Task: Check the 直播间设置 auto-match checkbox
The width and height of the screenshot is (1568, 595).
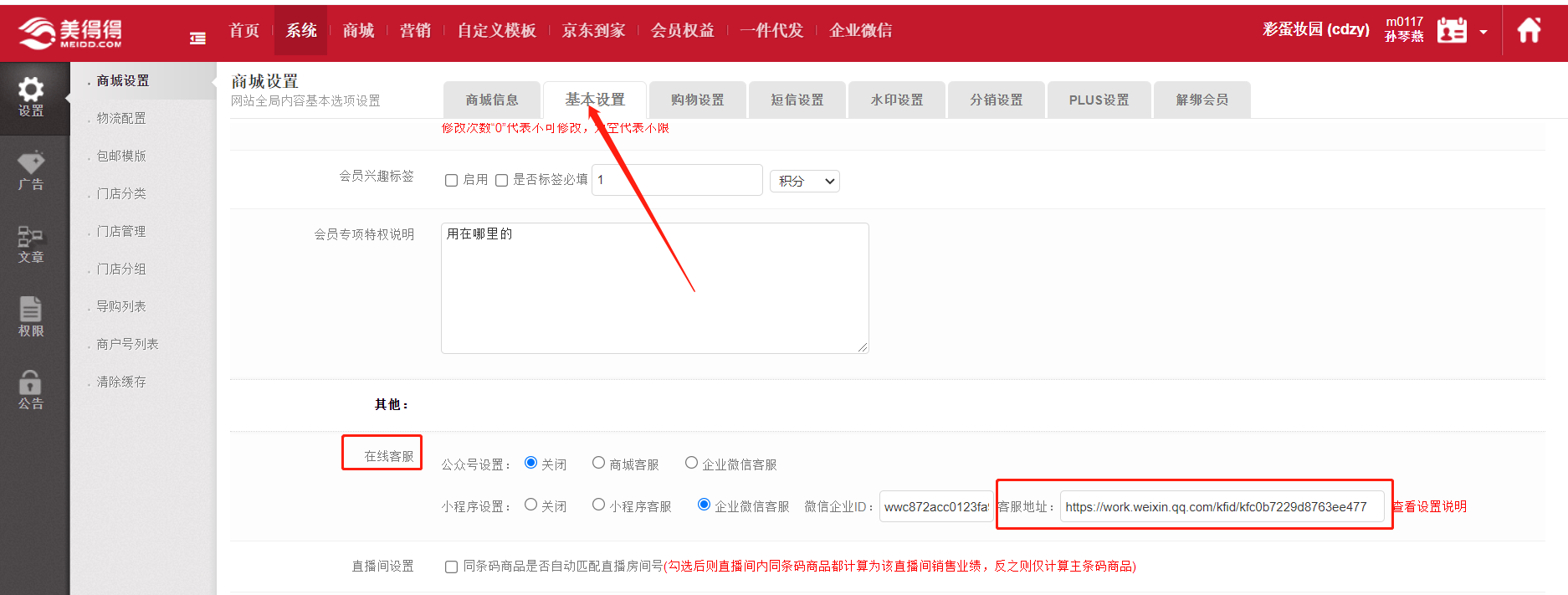Action: pos(452,567)
